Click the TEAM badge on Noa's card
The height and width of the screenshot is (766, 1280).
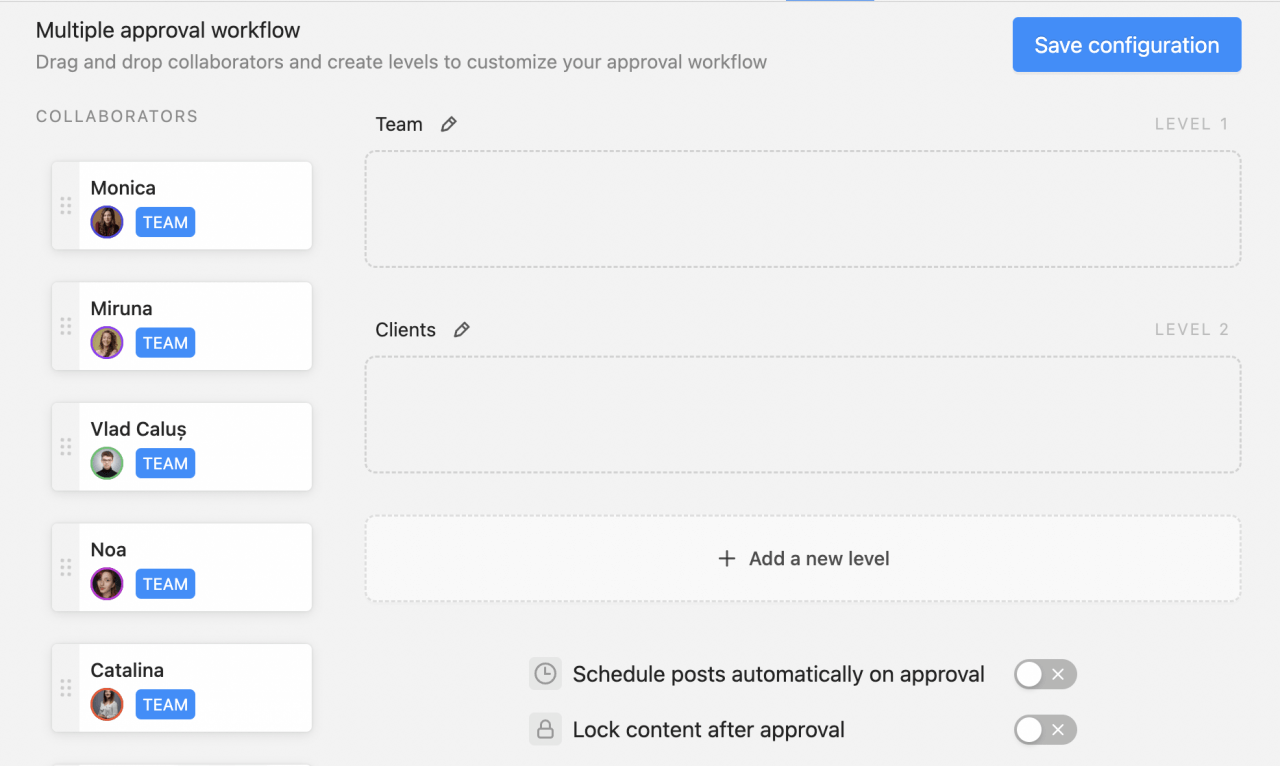[x=165, y=583]
